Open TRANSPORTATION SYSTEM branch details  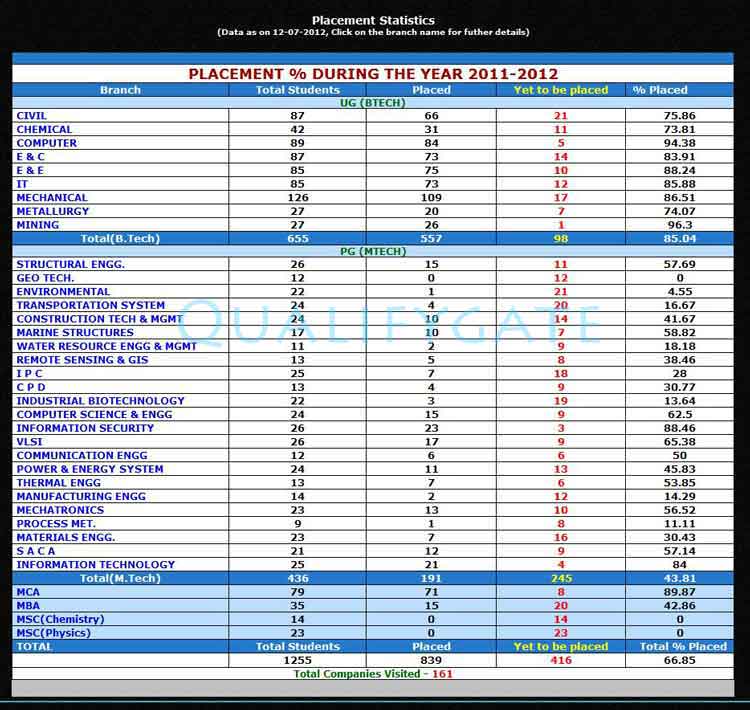pyautogui.click(x=90, y=305)
